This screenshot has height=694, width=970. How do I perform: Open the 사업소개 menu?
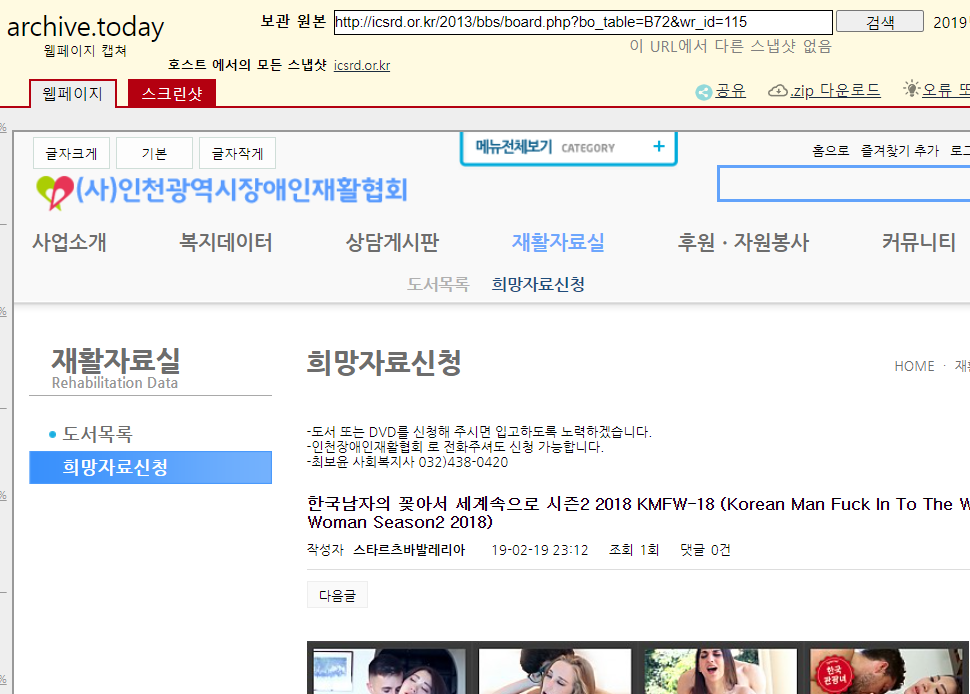click(69, 242)
